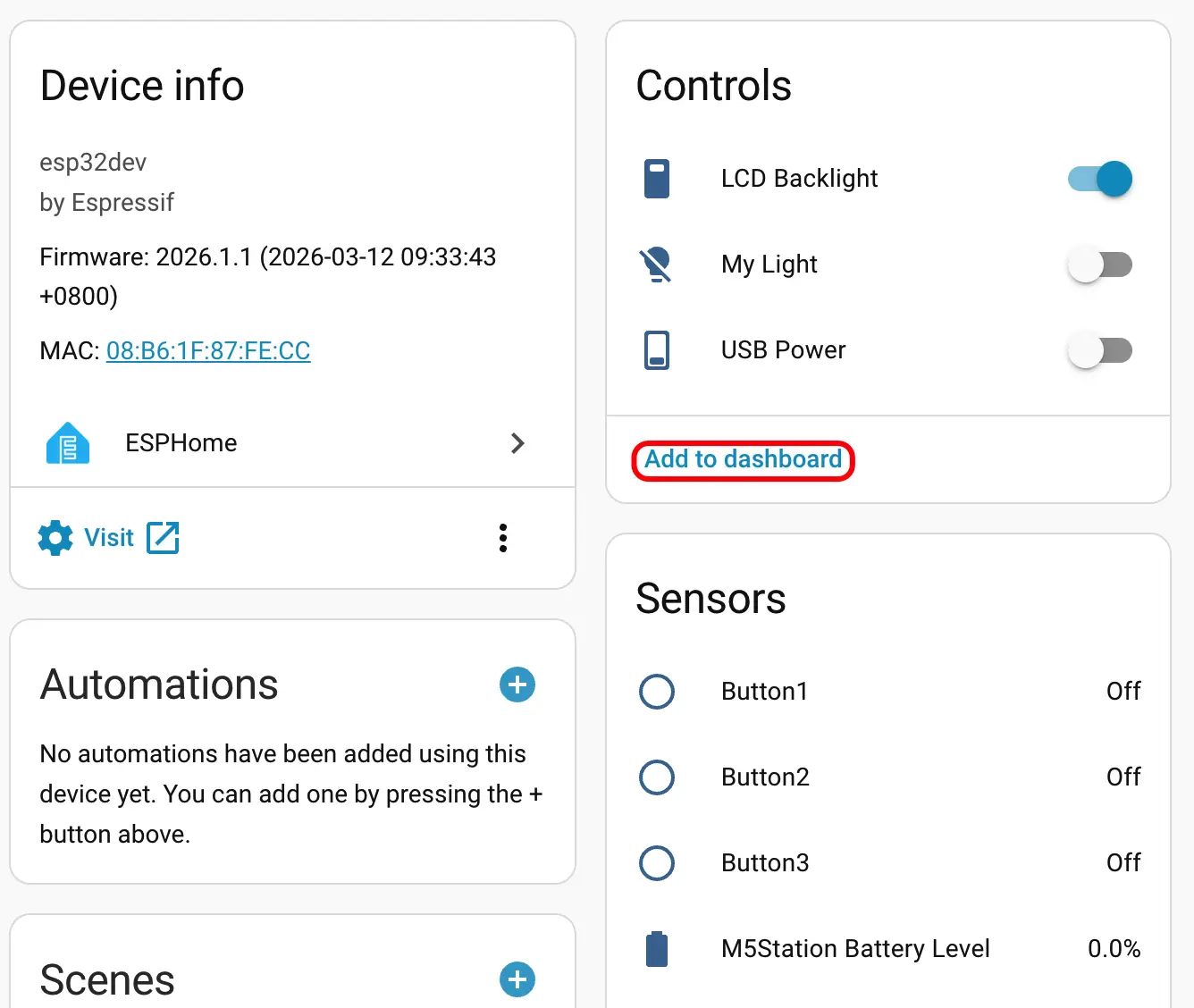
Task: Click the MAC address link
Action: (x=208, y=350)
